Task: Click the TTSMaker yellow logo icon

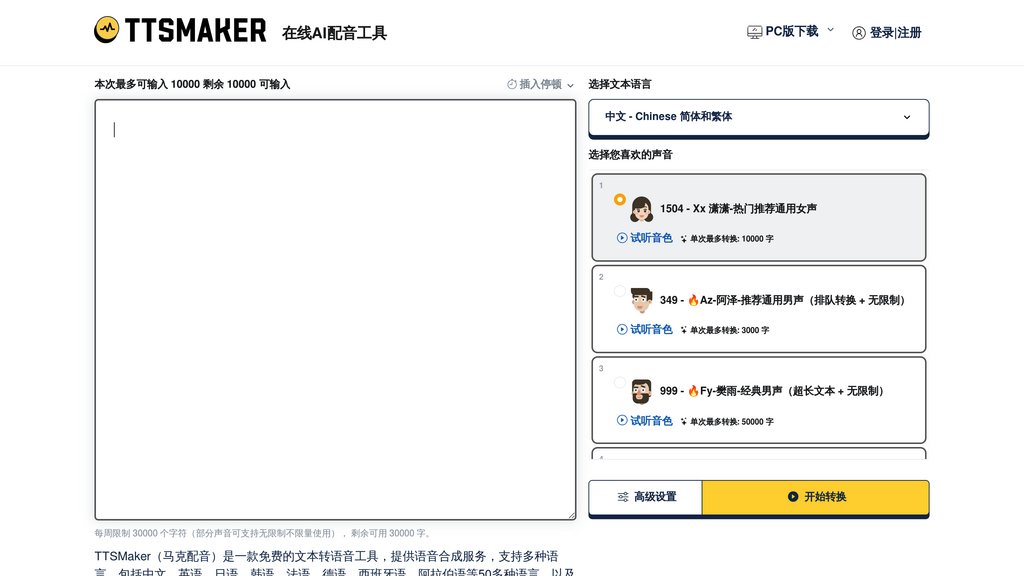Action: [x=106, y=29]
